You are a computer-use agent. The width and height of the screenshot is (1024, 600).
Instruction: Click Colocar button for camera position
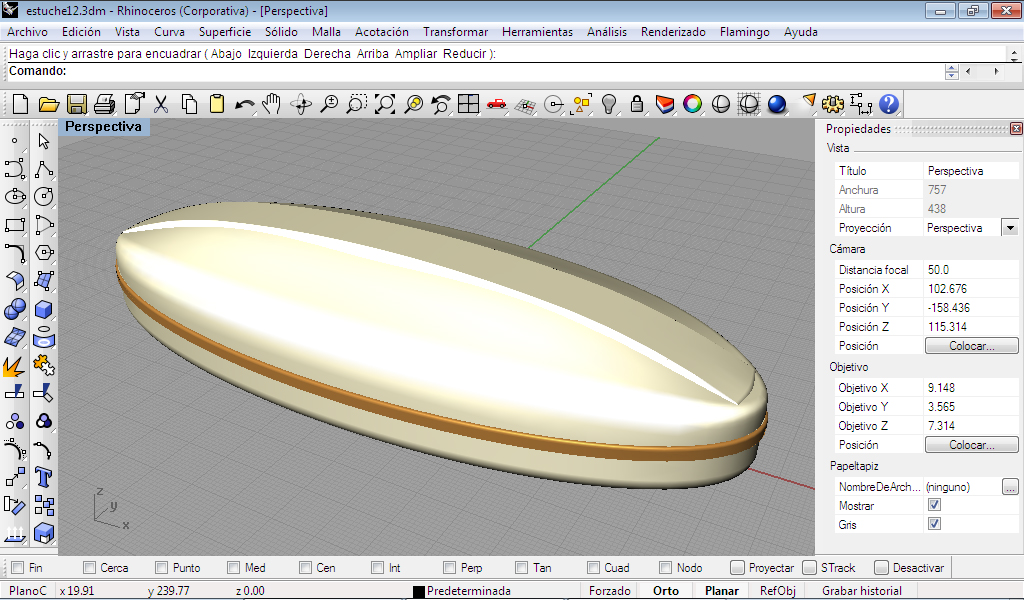[971, 346]
